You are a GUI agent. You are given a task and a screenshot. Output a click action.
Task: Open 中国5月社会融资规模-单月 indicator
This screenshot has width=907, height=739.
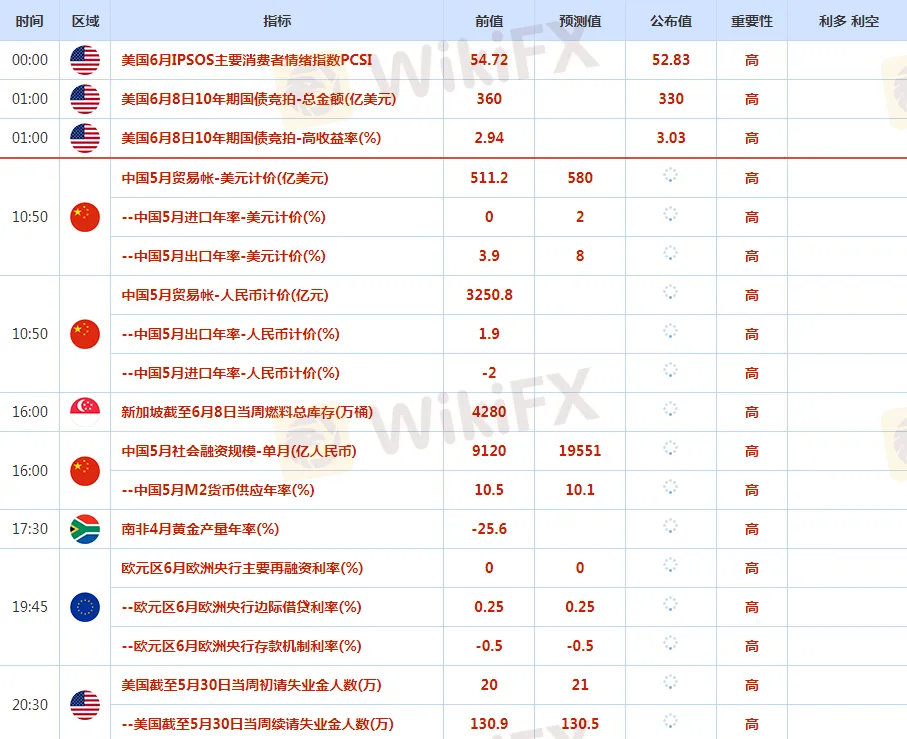tap(238, 451)
